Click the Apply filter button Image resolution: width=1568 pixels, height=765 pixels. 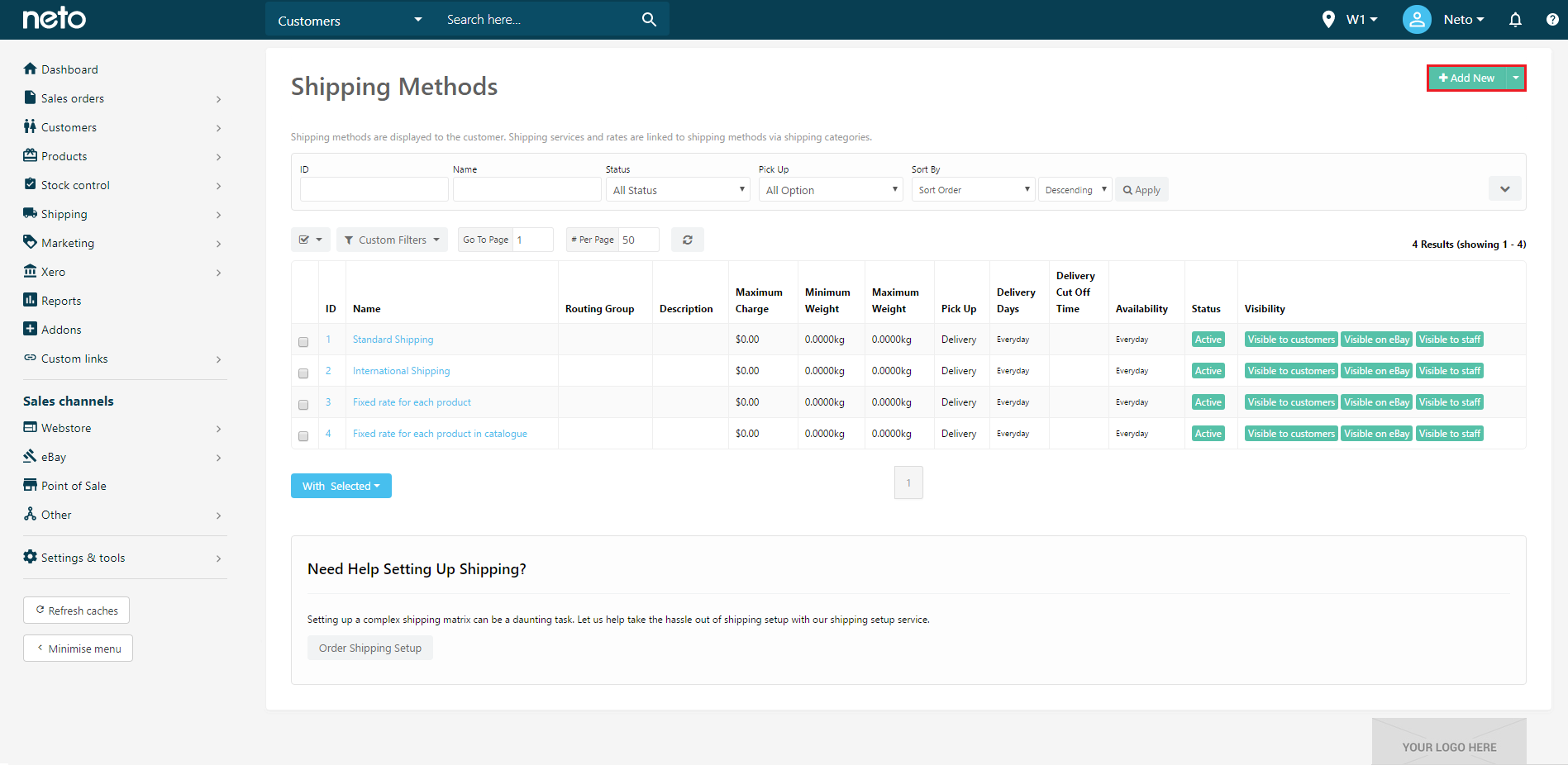point(1141,190)
